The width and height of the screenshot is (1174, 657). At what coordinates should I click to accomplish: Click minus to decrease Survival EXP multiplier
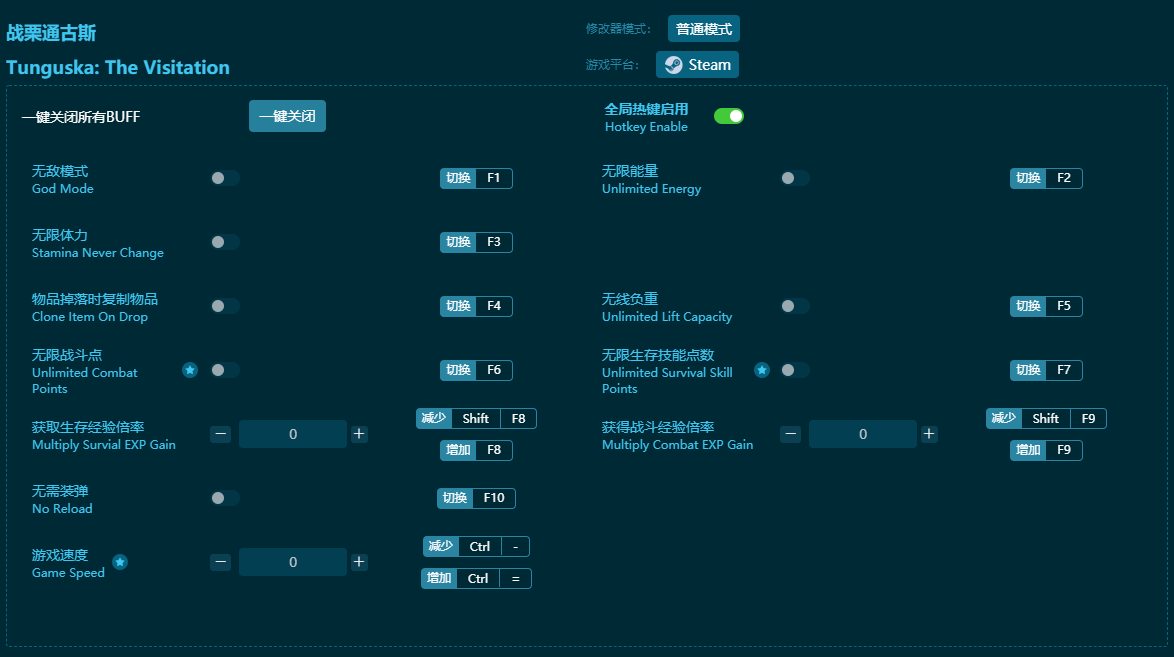(220, 434)
